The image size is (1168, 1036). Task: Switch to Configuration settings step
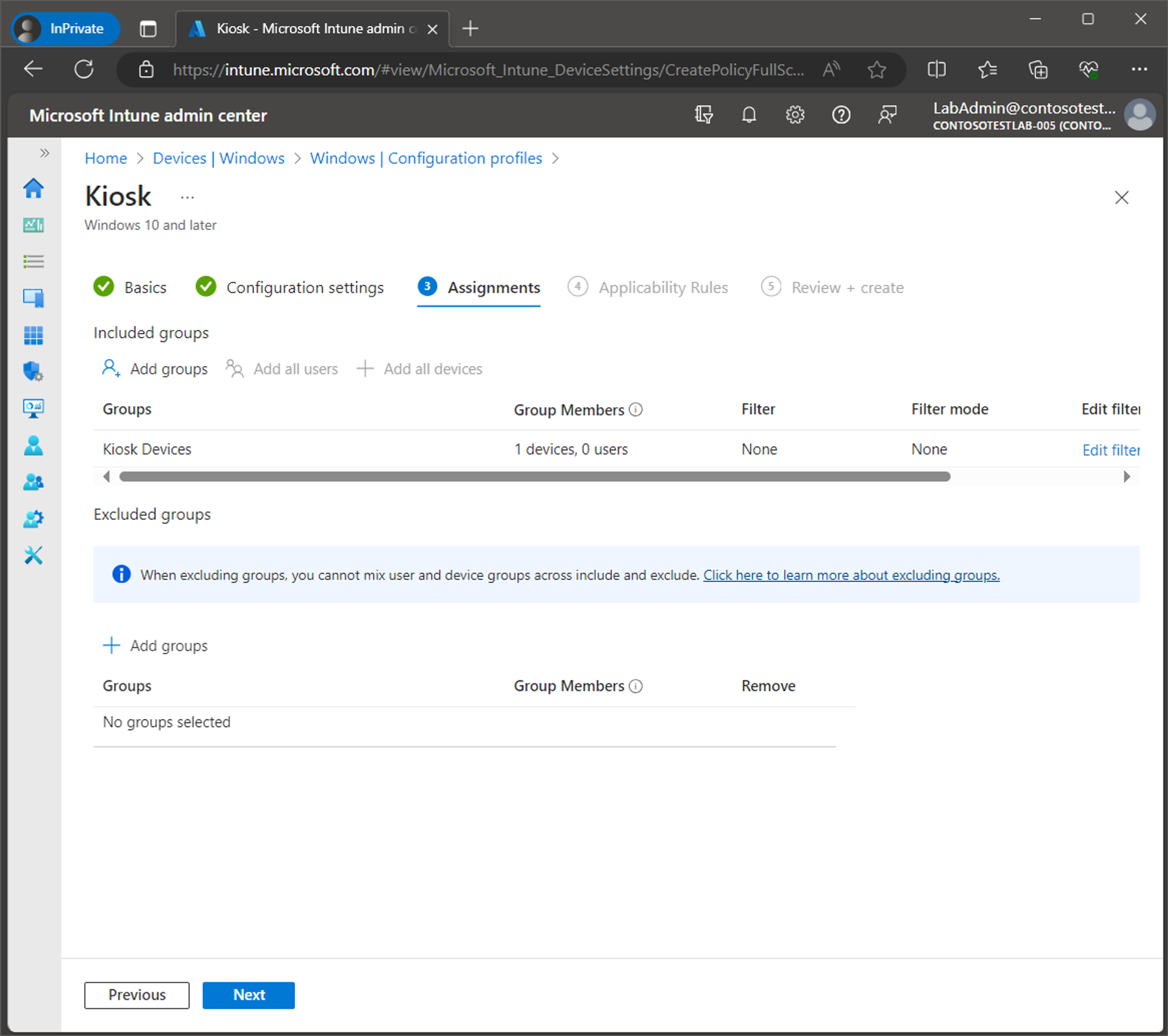[289, 287]
